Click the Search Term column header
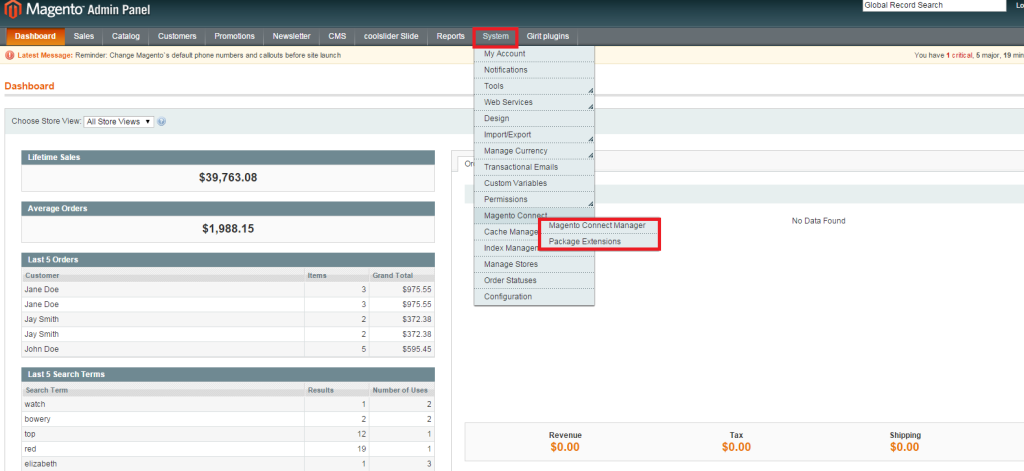The image size is (1024, 471). click(163, 391)
